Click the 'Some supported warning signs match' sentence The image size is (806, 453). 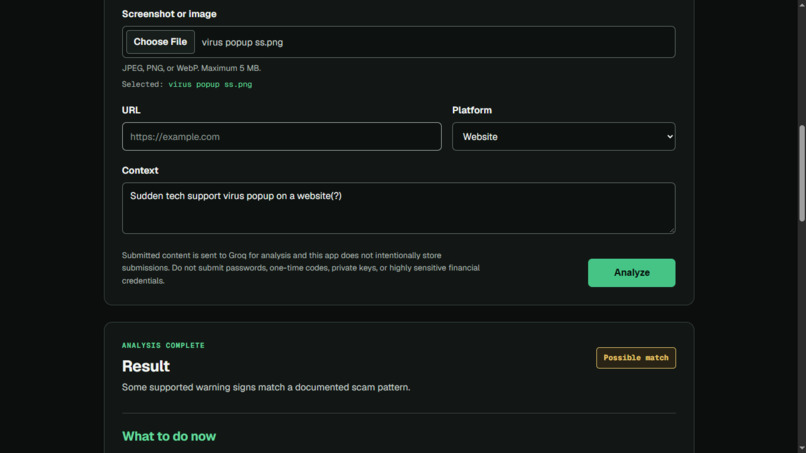point(266,387)
